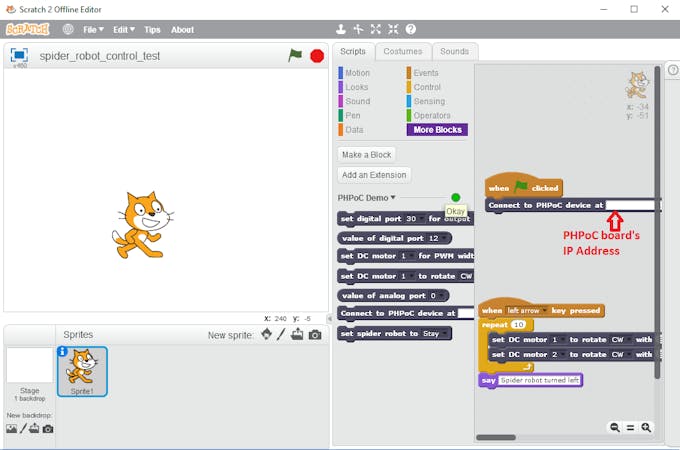Image resolution: width=680 pixels, height=450 pixels.
Task: Open Sprite1 info button
Action: (62, 351)
